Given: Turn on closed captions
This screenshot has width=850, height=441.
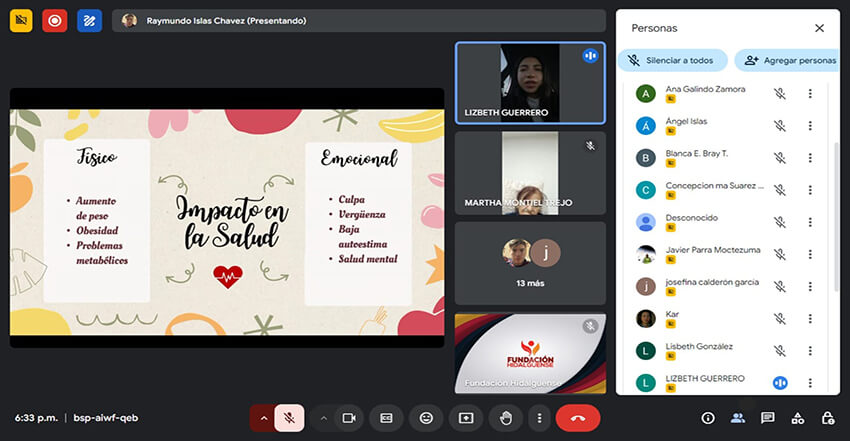Looking at the screenshot, I should tap(386, 417).
